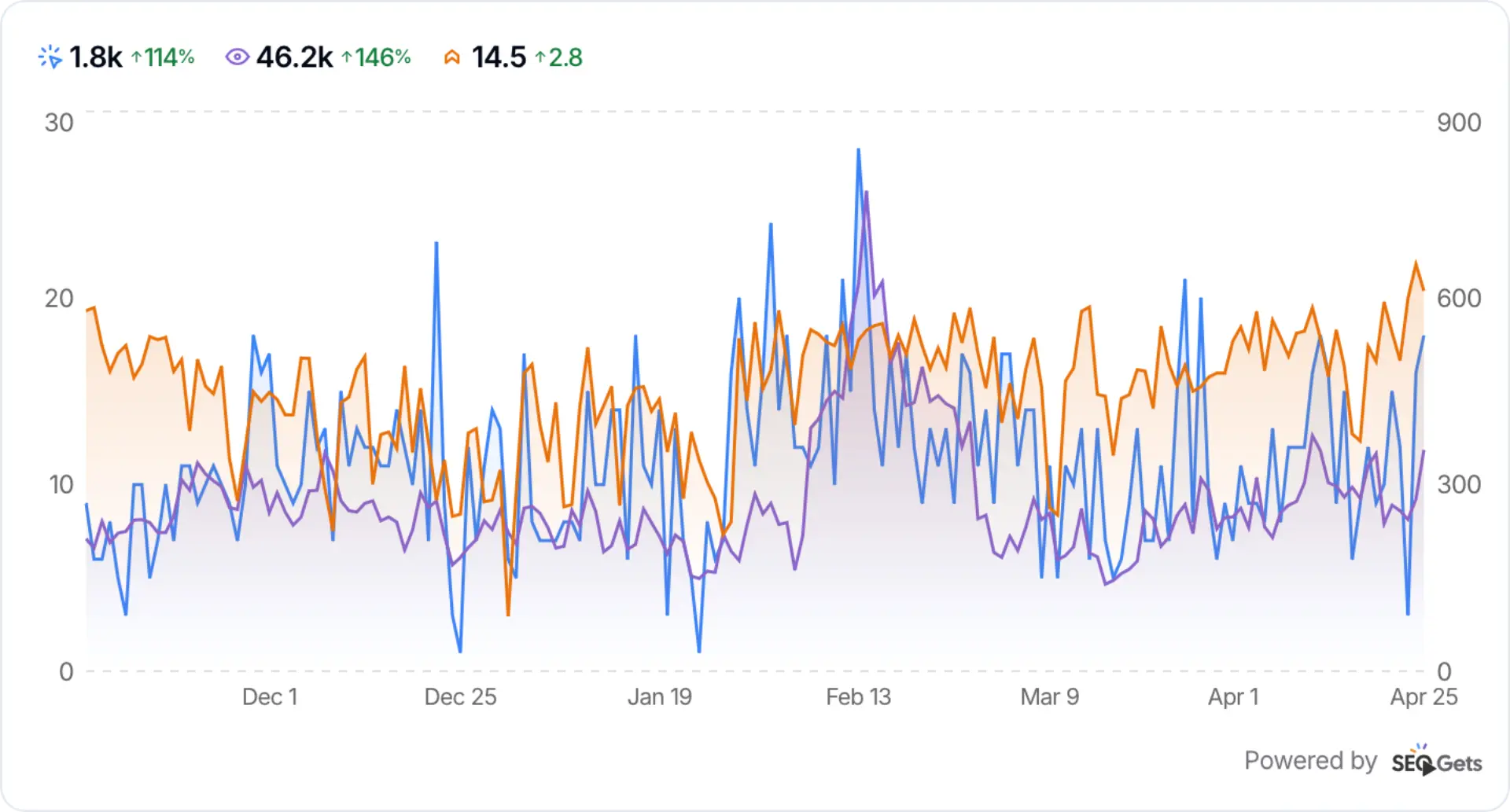Click the green up arrow next to 2.8
The width and height of the screenshot is (1510, 812).
pos(541,57)
